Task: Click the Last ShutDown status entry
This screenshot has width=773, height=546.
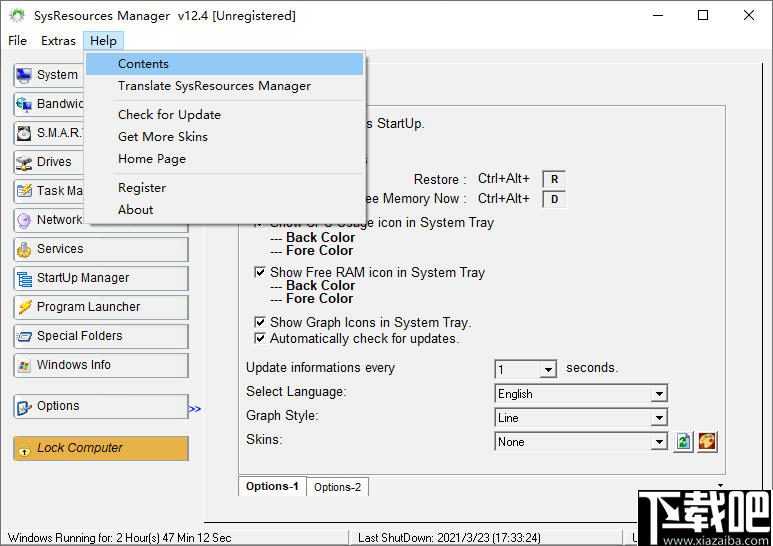Action: [449, 538]
